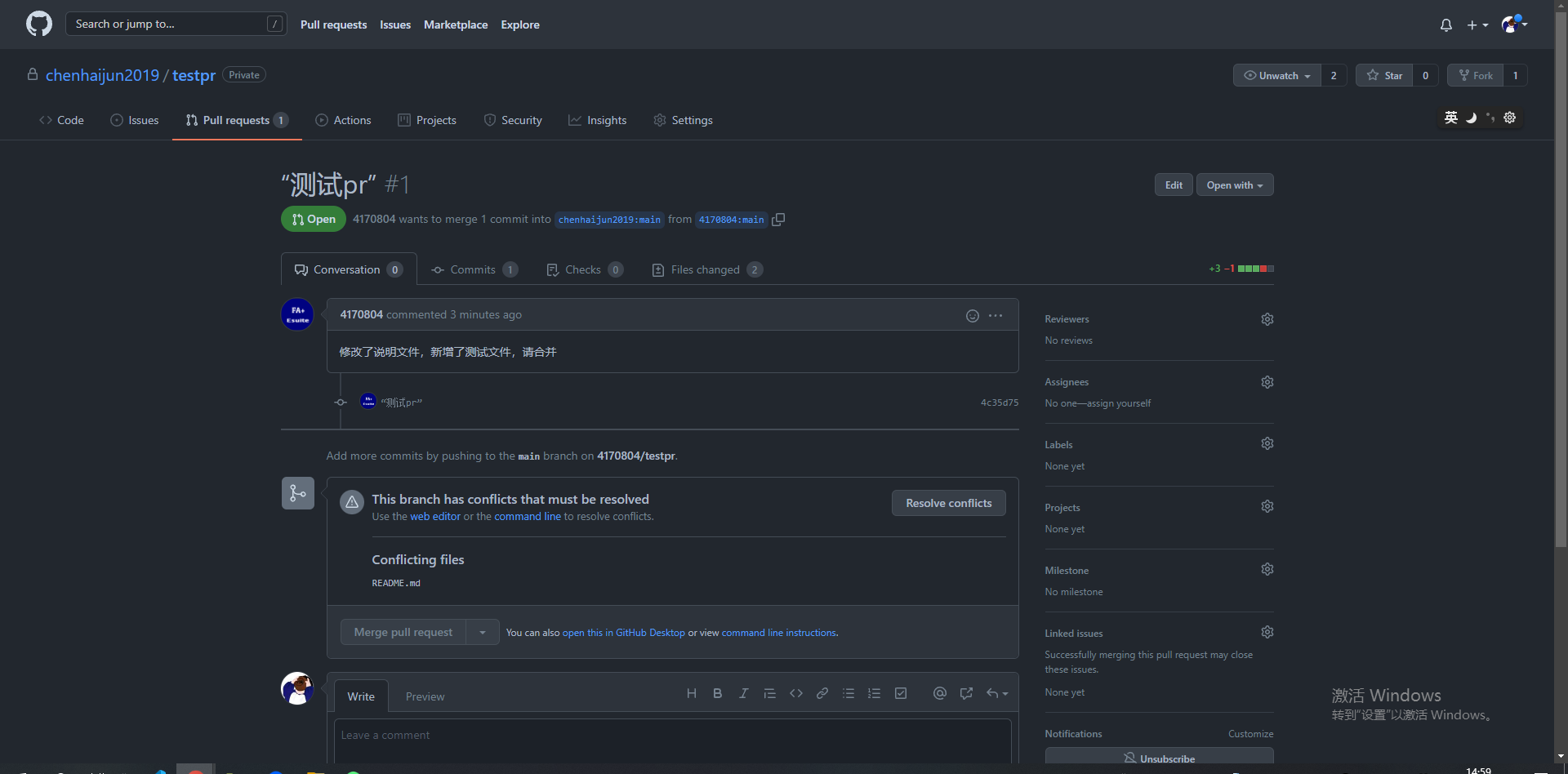
Task: Open the notifications bell
Action: [x=1446, y=25]
